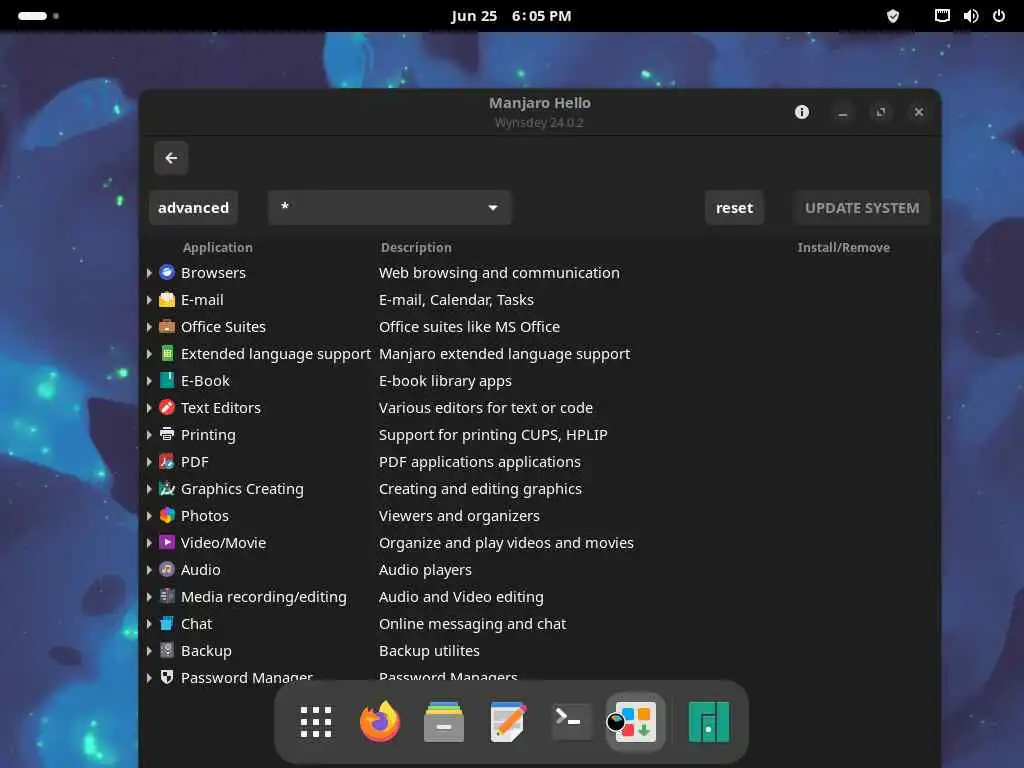
Task: Click the Browsers category icon
Action: [167, 272]
